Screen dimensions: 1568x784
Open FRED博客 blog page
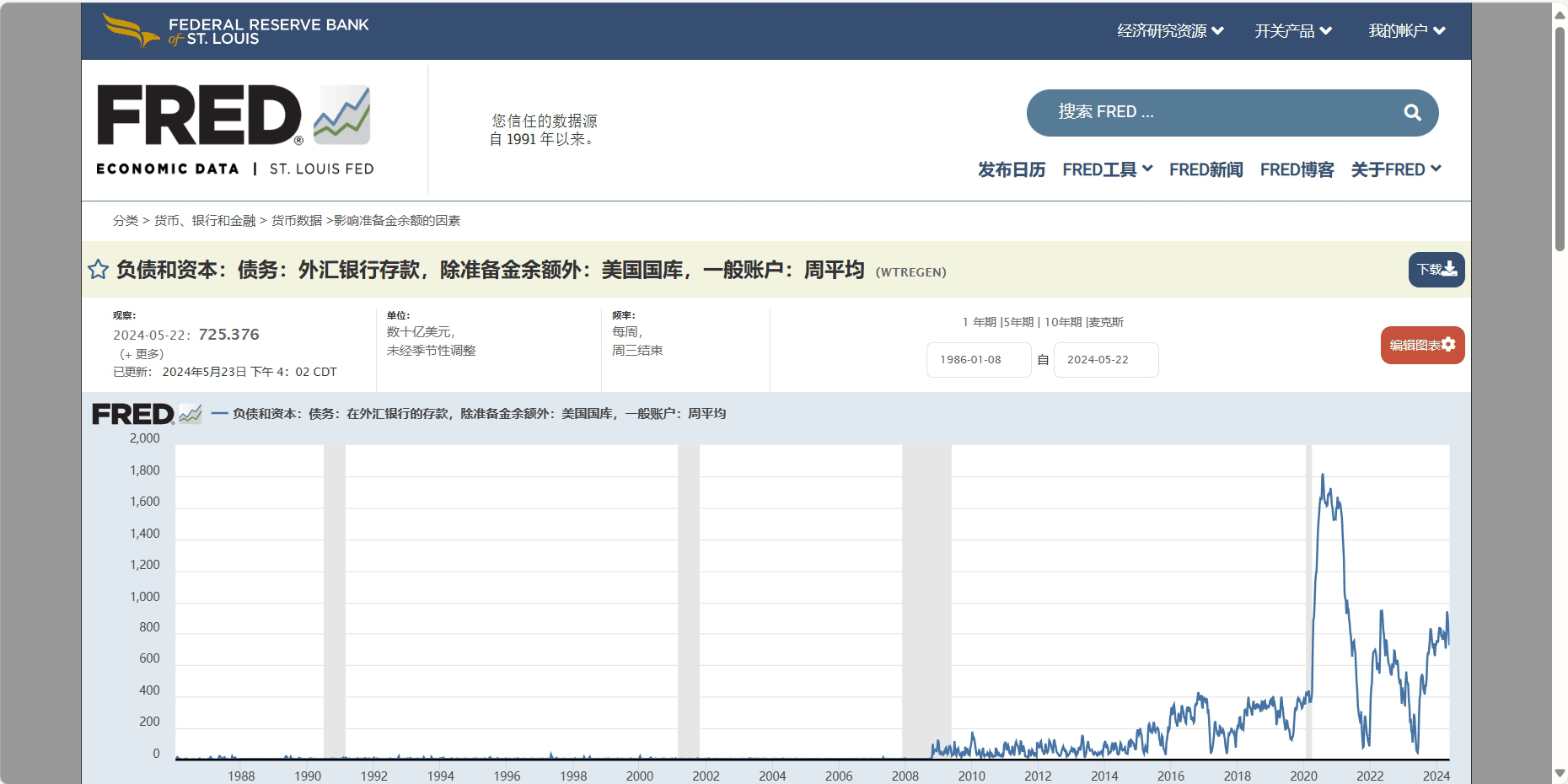pyautogui.click(x=1297, y=169)
